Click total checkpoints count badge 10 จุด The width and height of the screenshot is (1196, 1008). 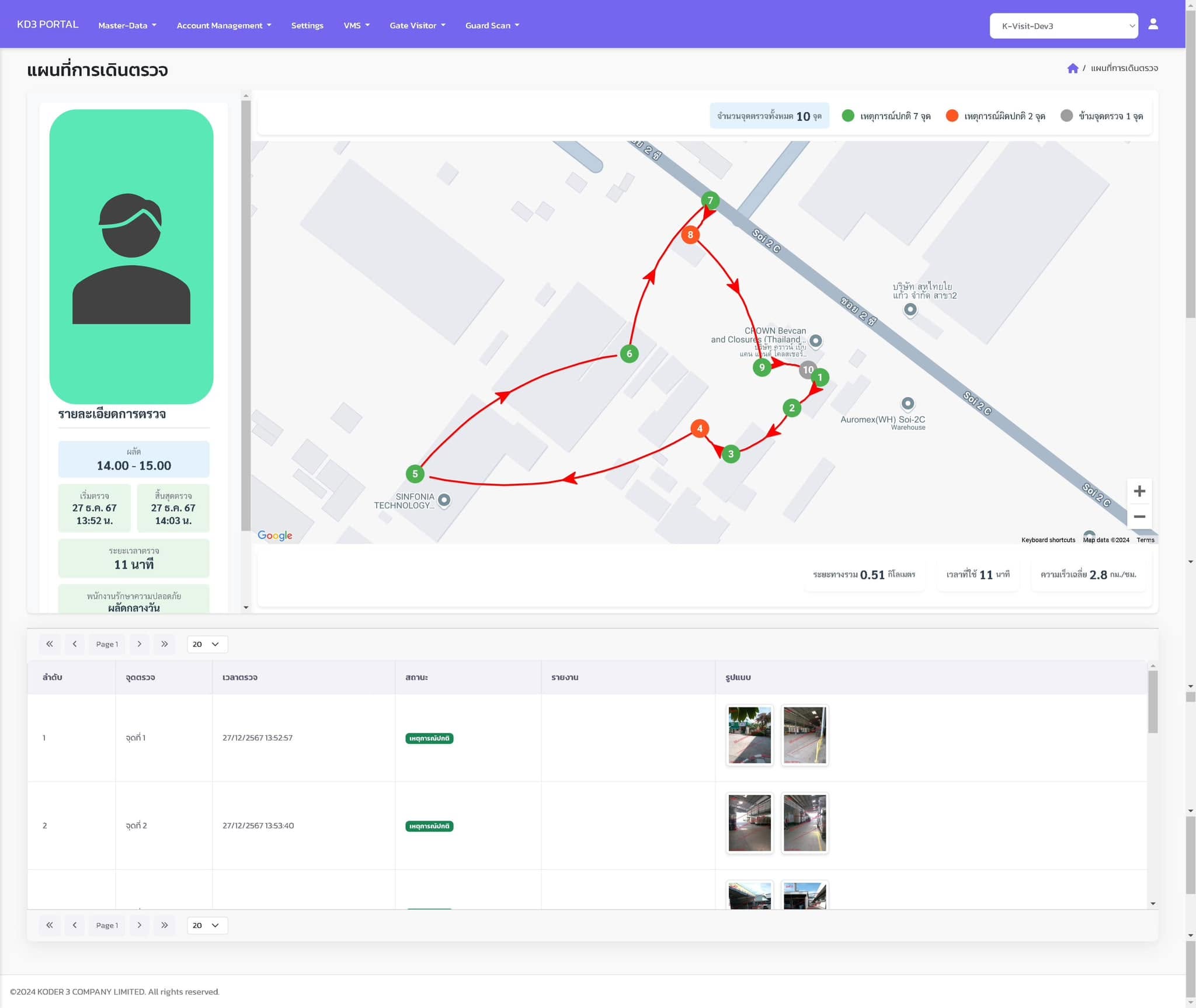(x=769, y=116)
